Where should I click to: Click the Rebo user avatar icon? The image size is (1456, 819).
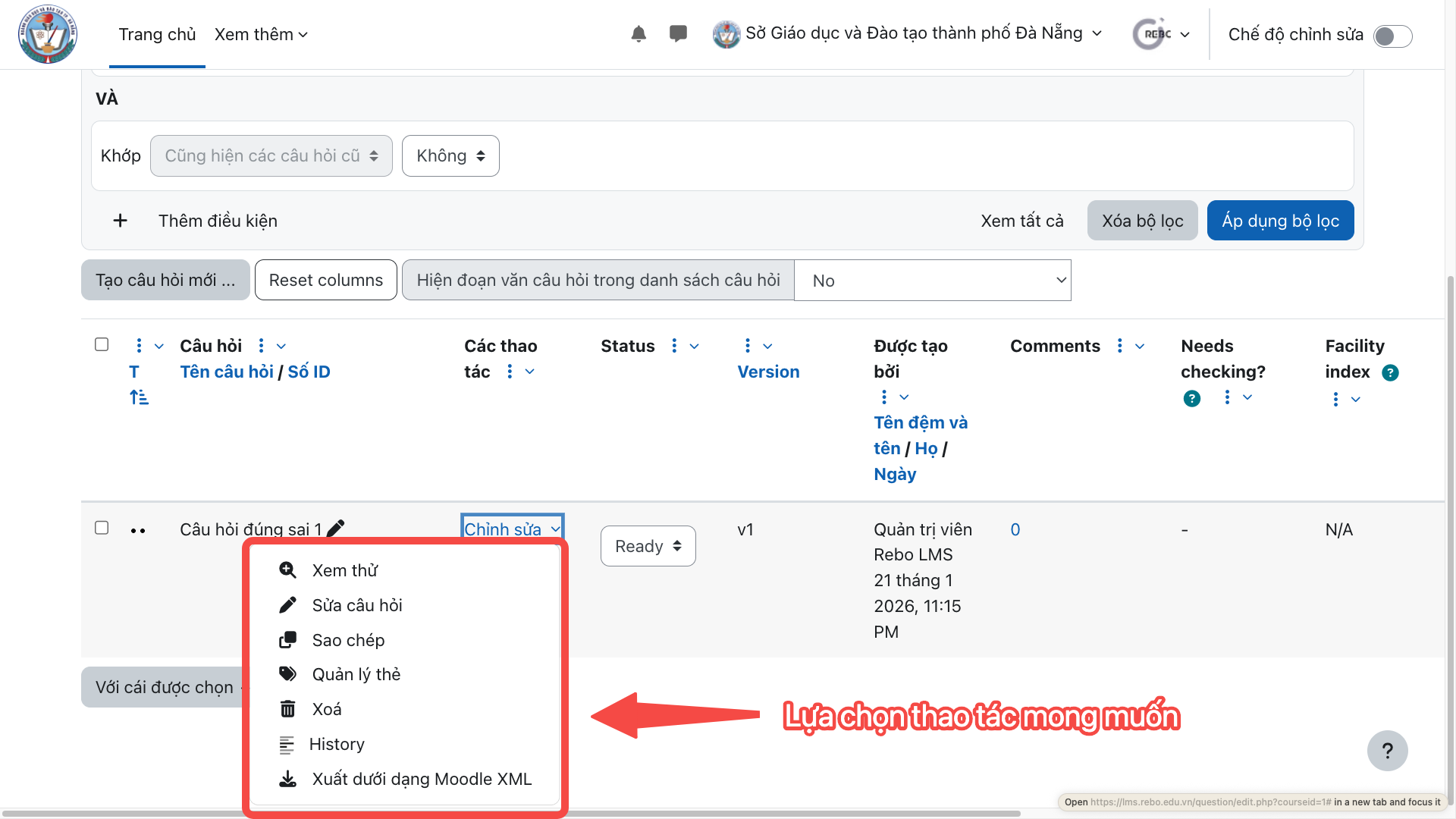(x=1151, y=34)
